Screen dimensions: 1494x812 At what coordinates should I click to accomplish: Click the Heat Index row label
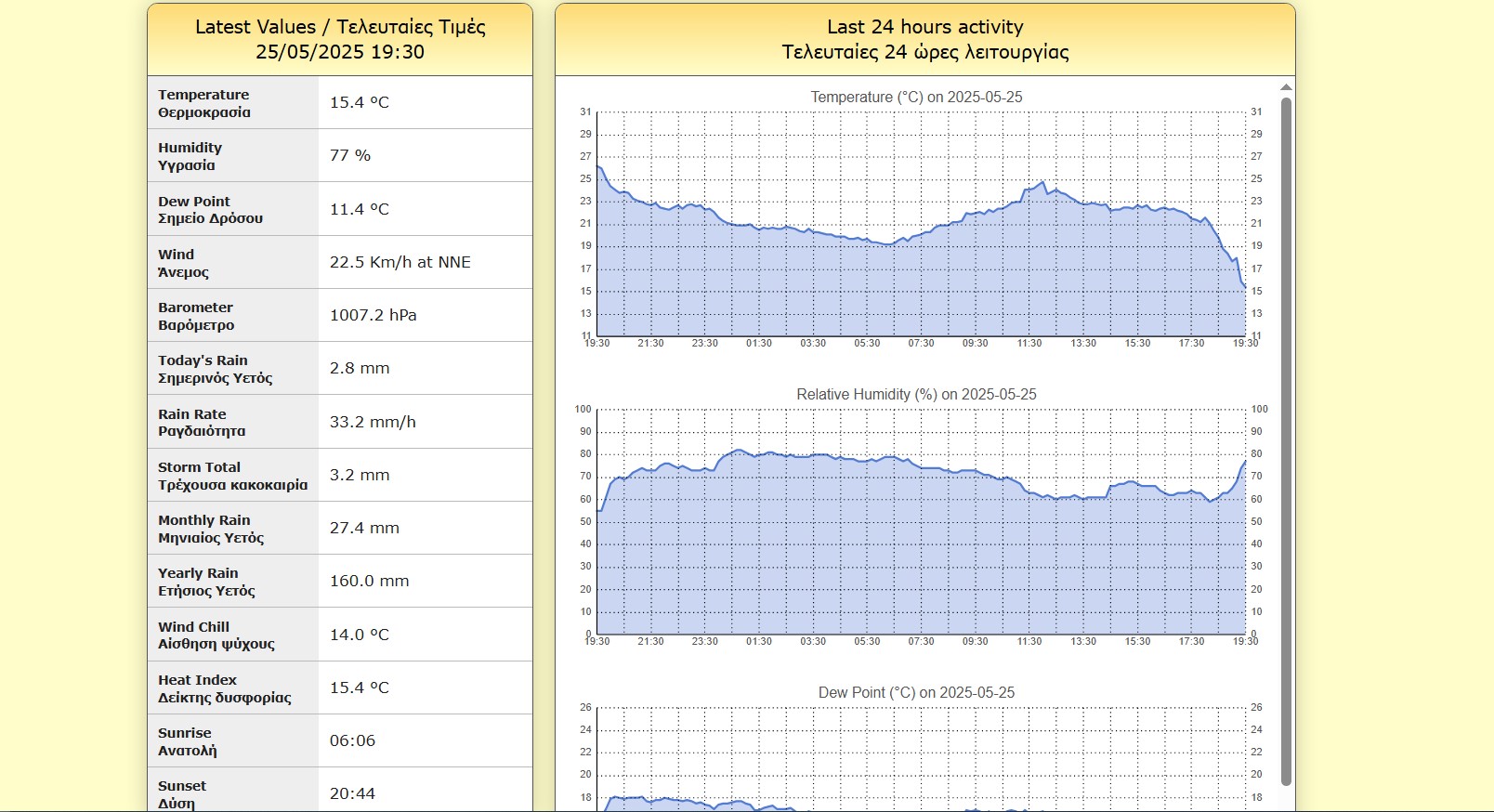[x=225, y=688]
